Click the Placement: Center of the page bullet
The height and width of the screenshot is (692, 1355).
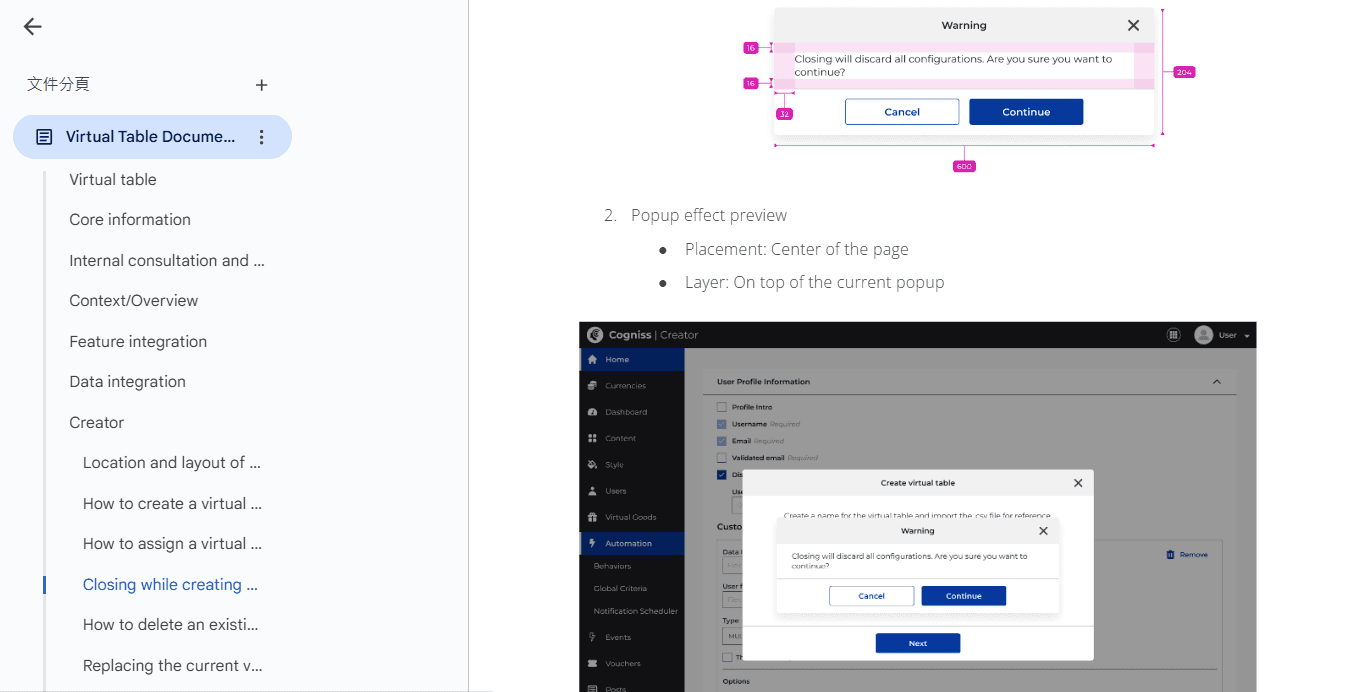tap(797, 249)
